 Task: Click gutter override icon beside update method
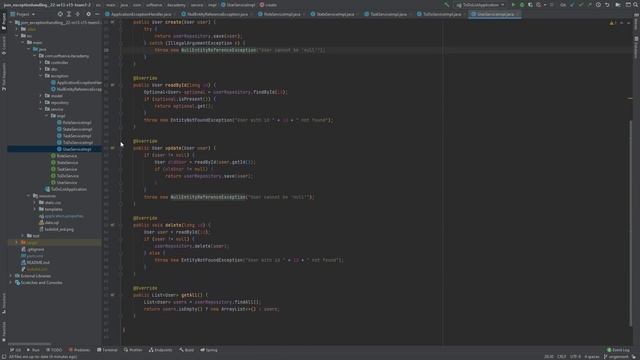pos(112,148)
